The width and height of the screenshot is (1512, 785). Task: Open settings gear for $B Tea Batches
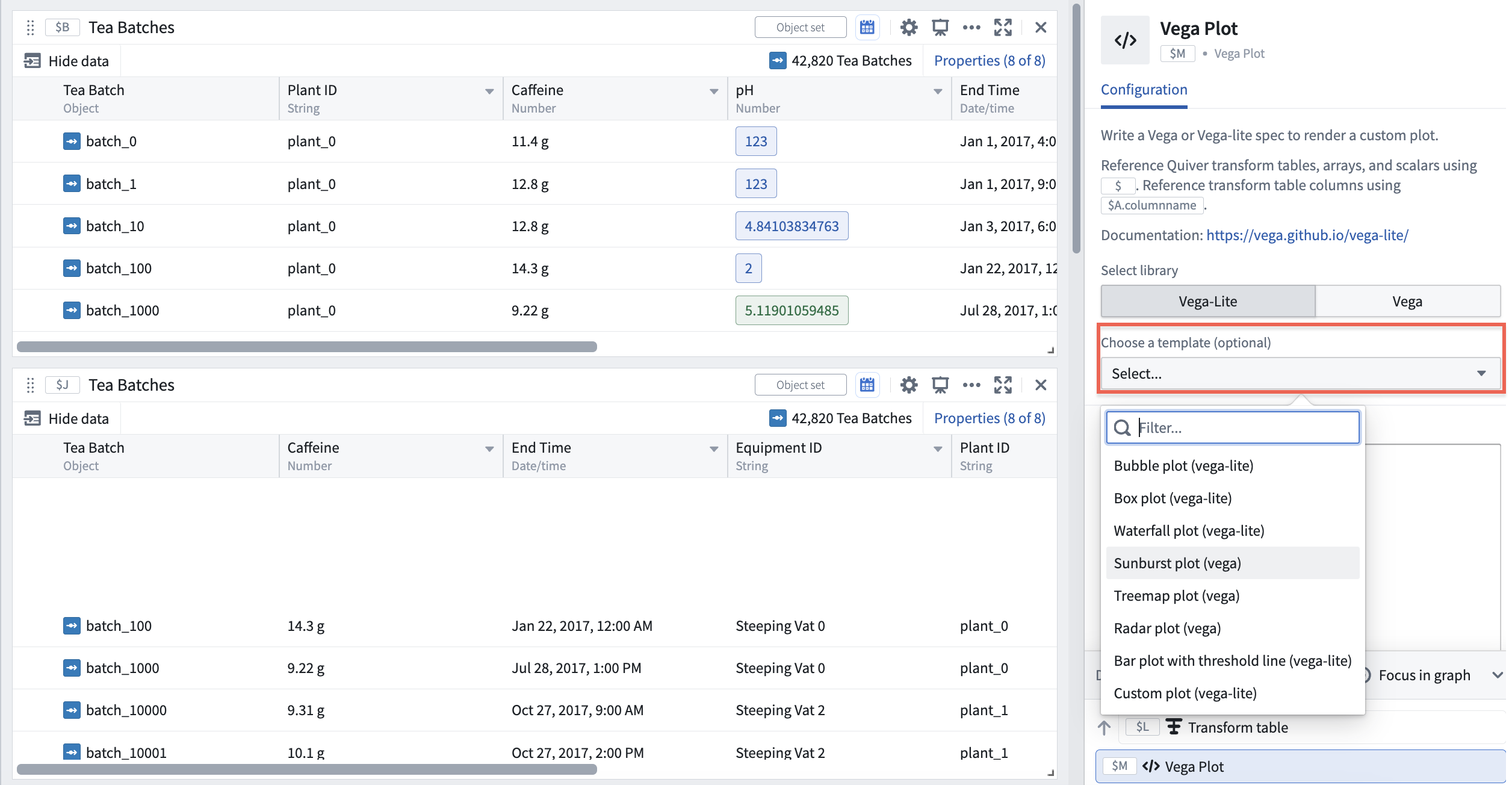(x=908, y=28)
